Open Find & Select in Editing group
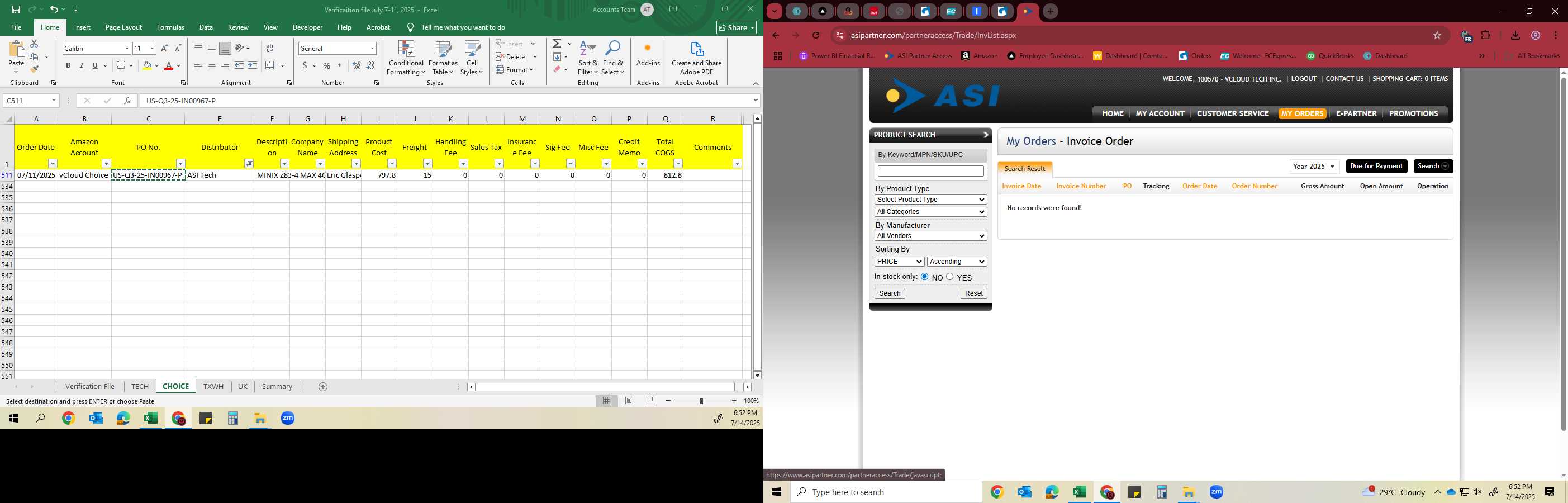Screen dimensions: 1568x503 [613, 59]
